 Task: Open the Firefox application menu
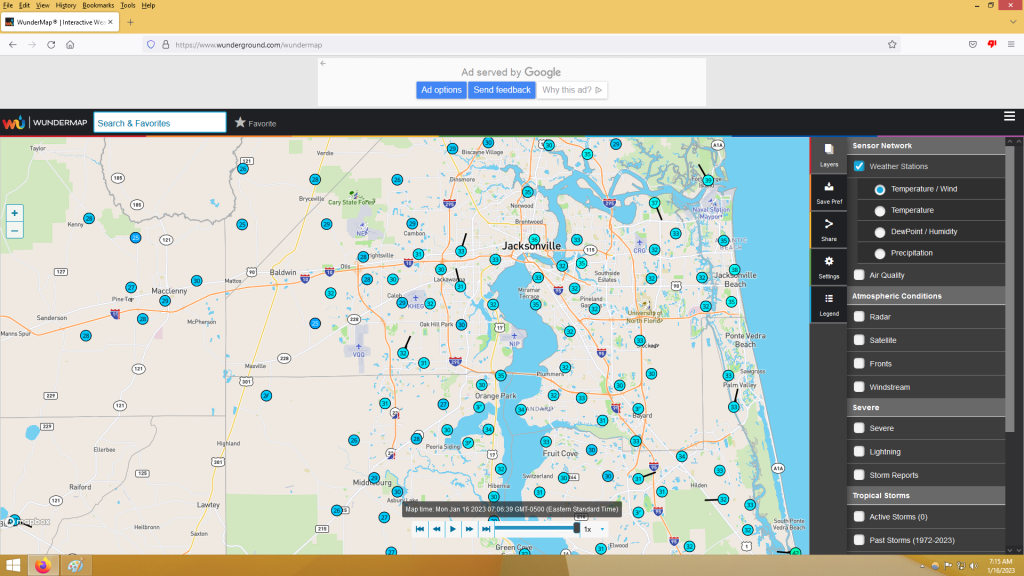coord(1011,44)
